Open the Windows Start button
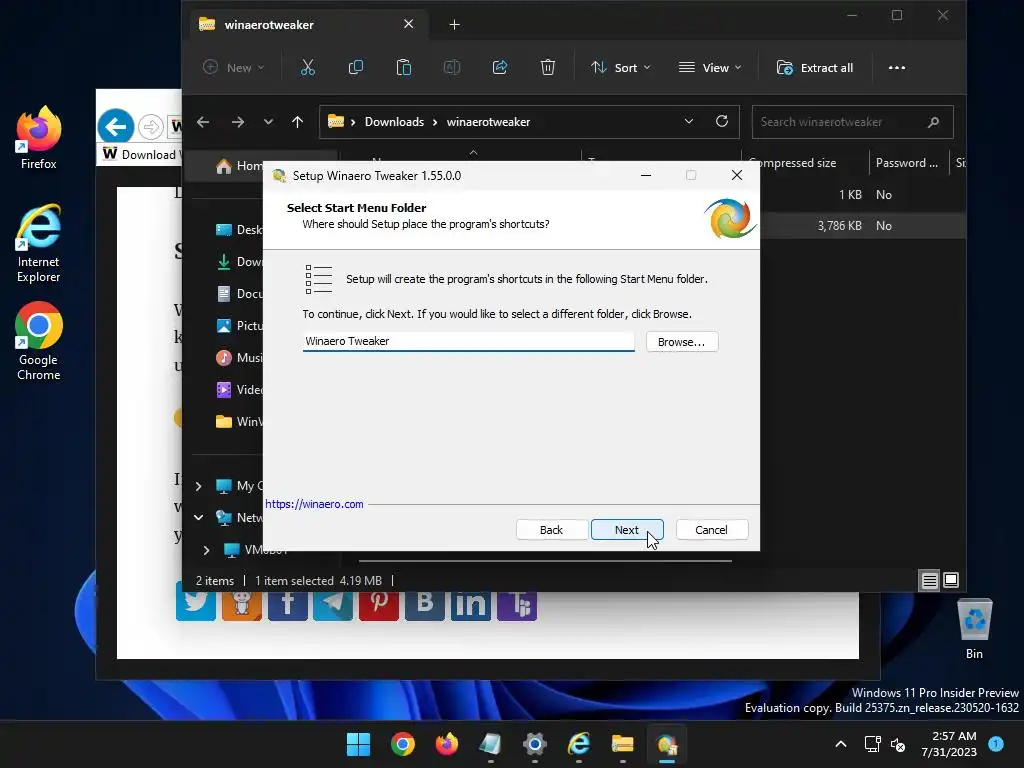This screenshot has width=1024, height=768. 358,744
